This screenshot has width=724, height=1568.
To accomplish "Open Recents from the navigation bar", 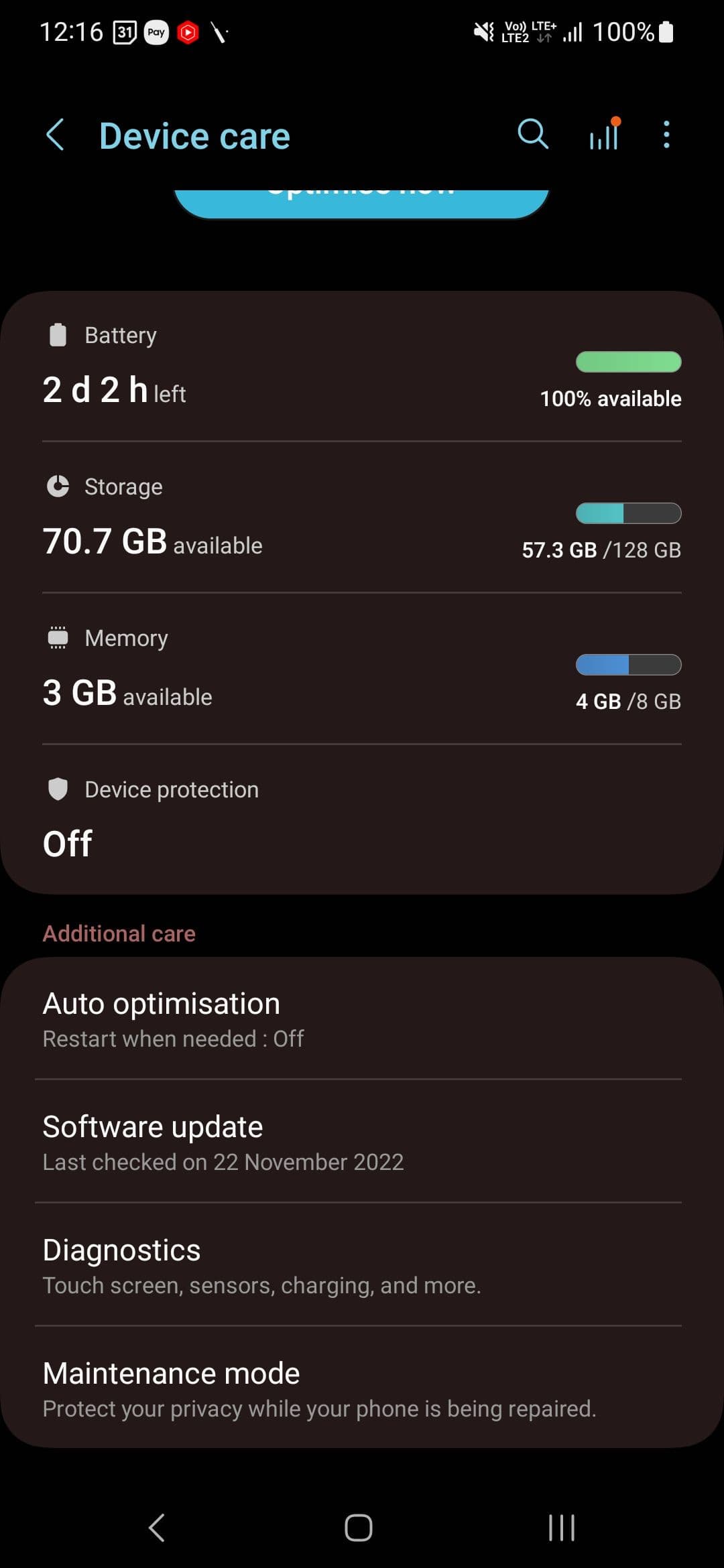I will point(561,1528).
